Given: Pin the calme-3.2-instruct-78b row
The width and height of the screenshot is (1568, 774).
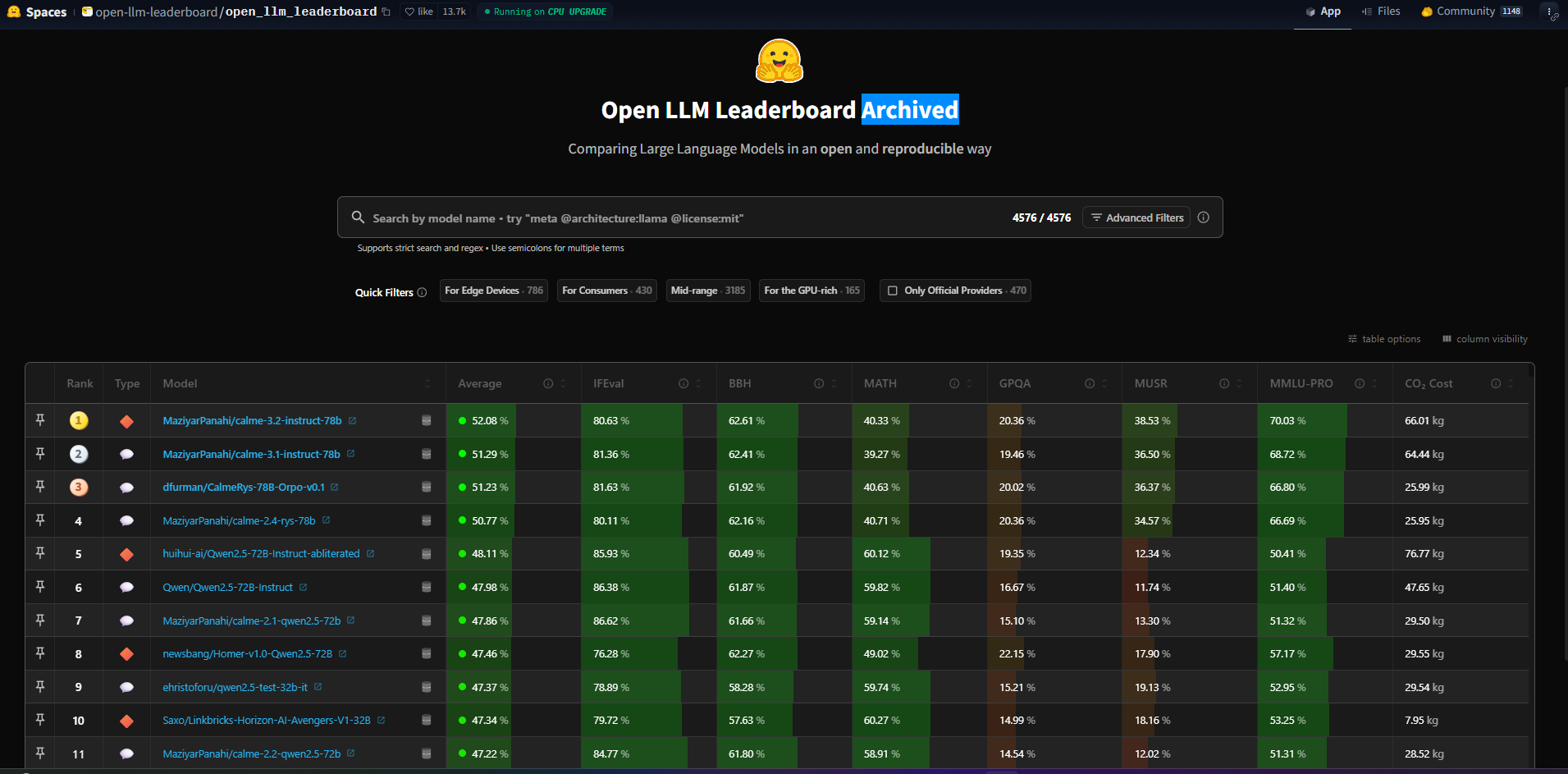Looking at the screenshot, I should click(40, 420).
